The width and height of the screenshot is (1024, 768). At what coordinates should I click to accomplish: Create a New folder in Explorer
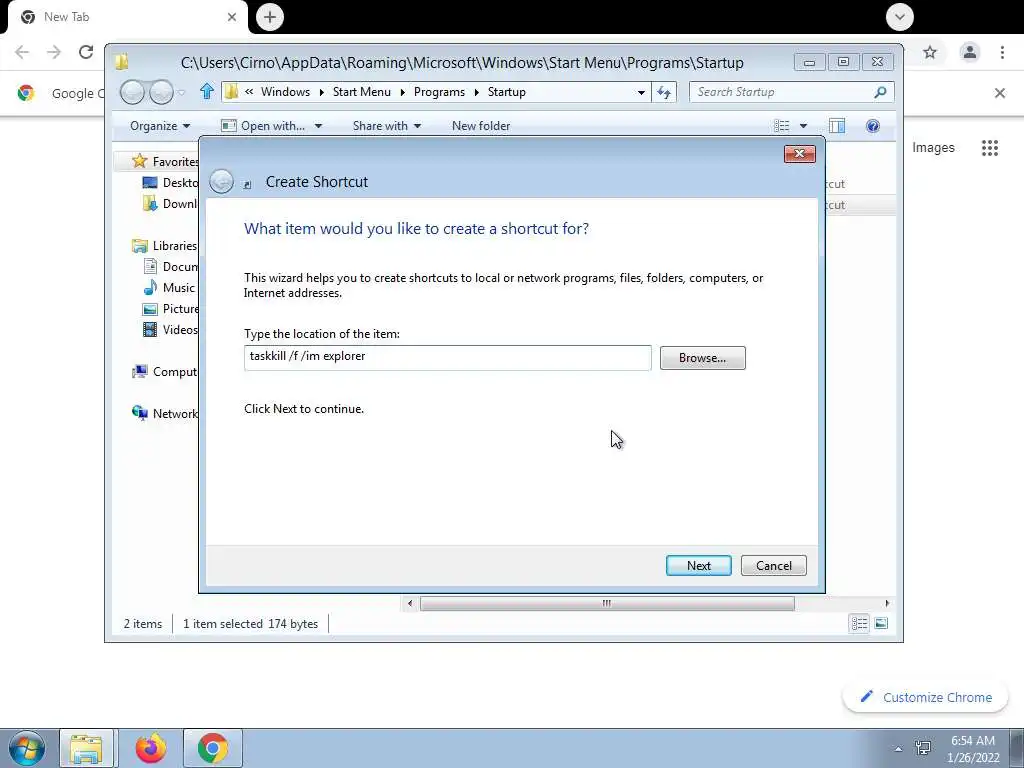[481, 126]
